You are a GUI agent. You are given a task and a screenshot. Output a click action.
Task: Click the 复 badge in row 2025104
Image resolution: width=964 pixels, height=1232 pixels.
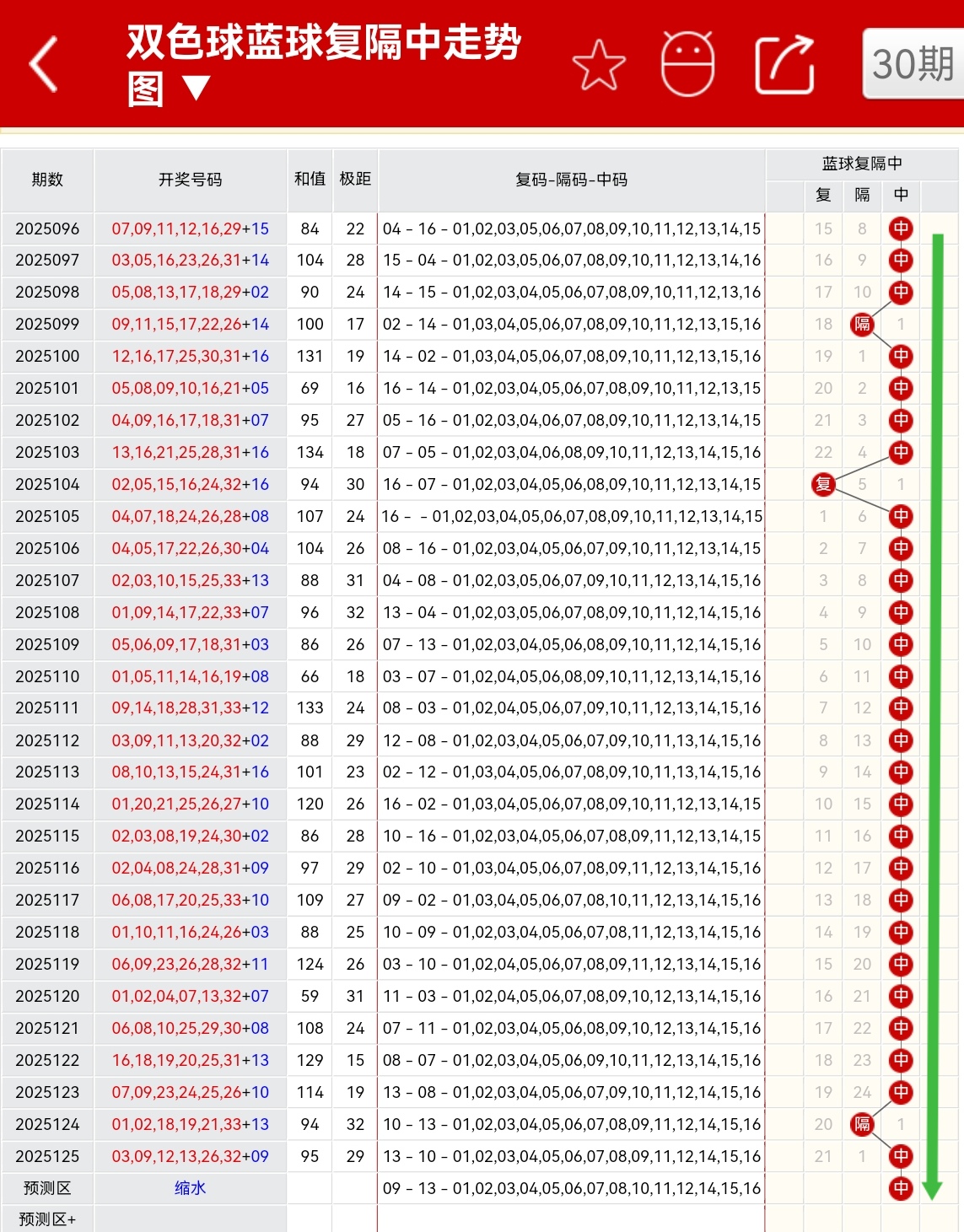click(822, 485)
